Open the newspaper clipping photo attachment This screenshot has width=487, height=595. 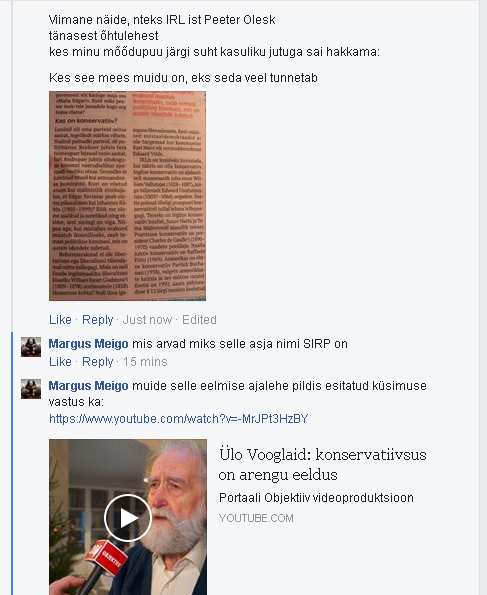(x=128, y=196)
